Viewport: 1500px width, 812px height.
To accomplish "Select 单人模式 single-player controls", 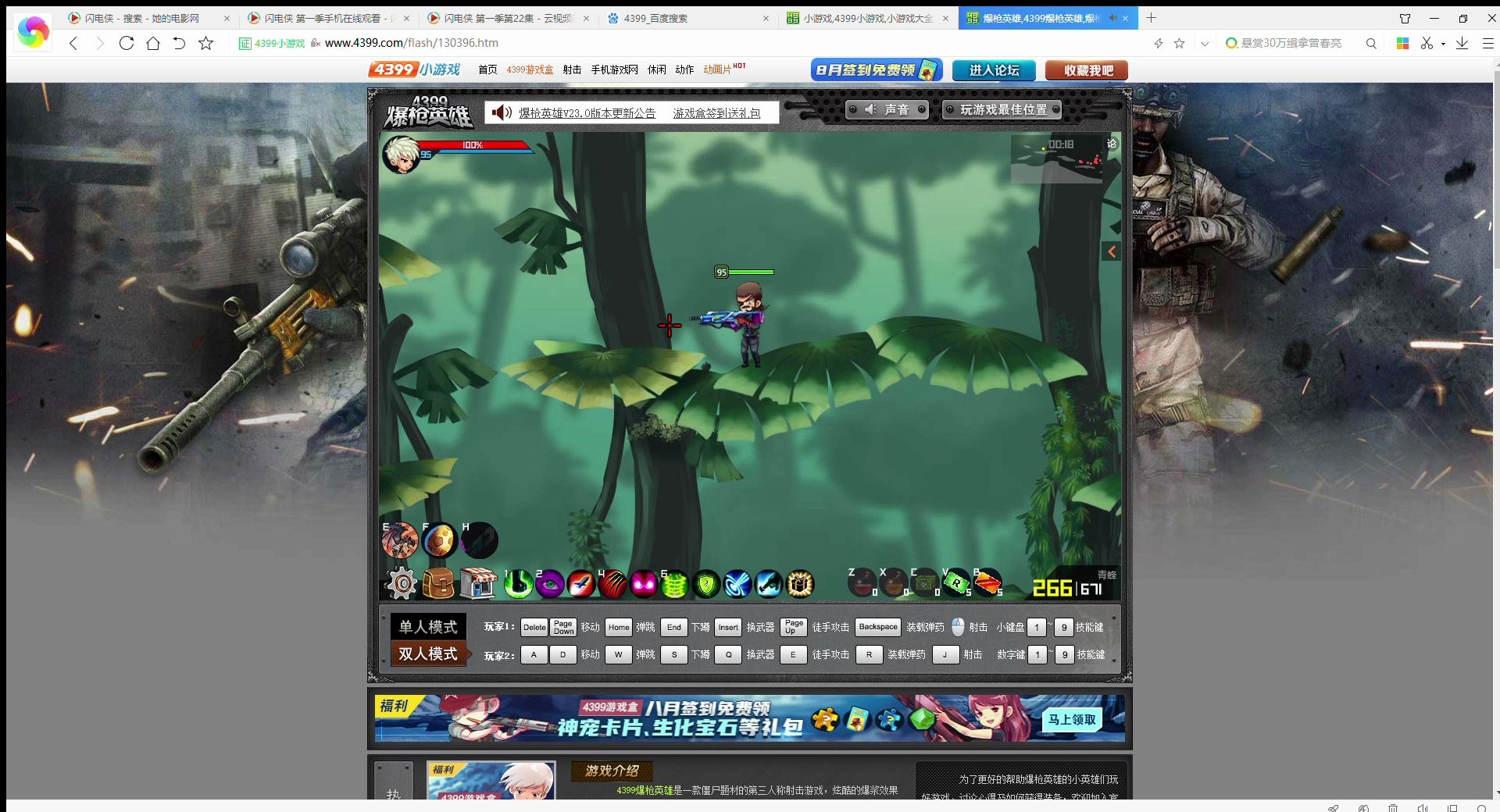I will (428, 627).
